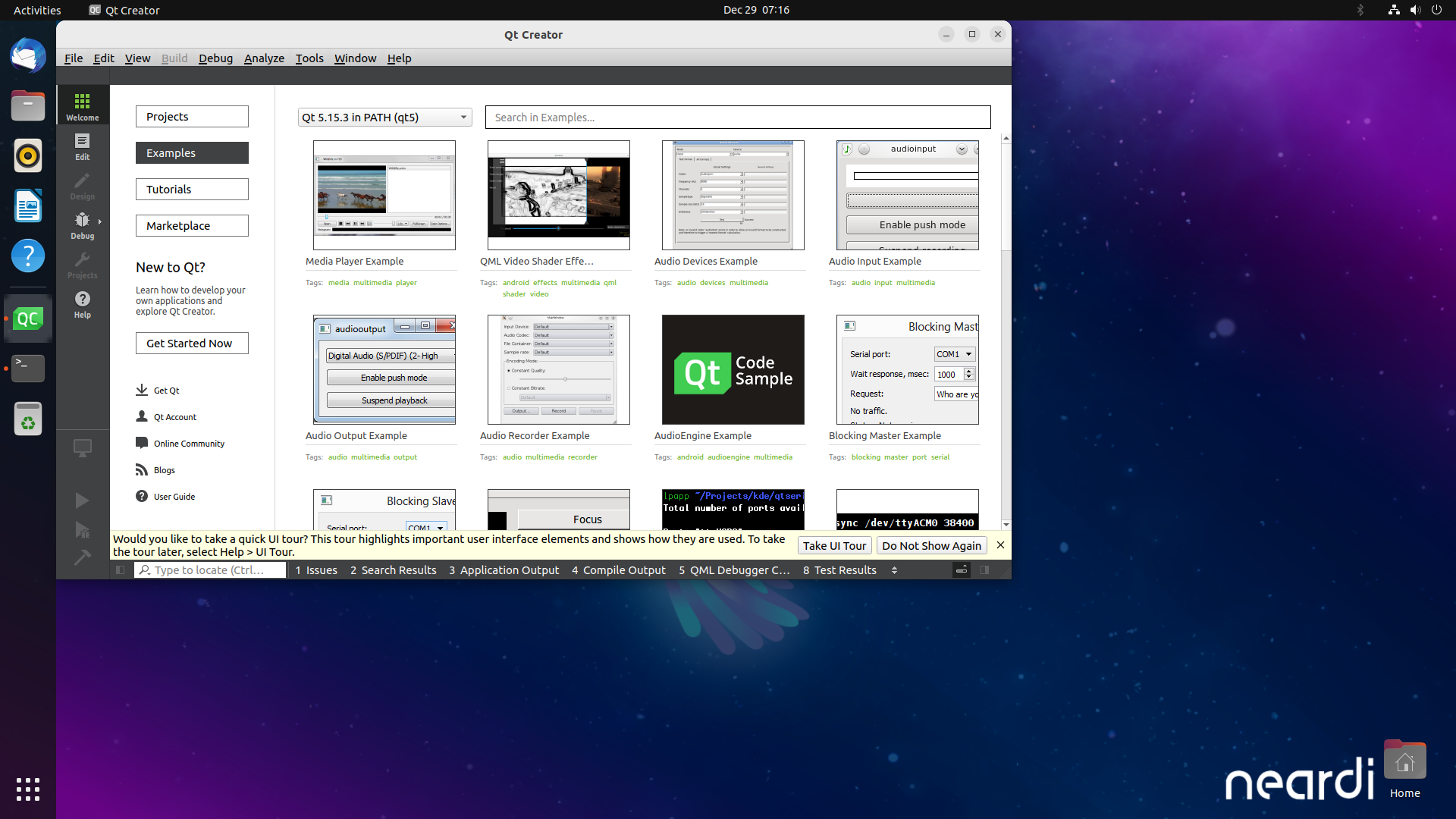Click the 'multimedia' tag under Media Player
Screen dimensions: 1456x819
pos(372,282)
